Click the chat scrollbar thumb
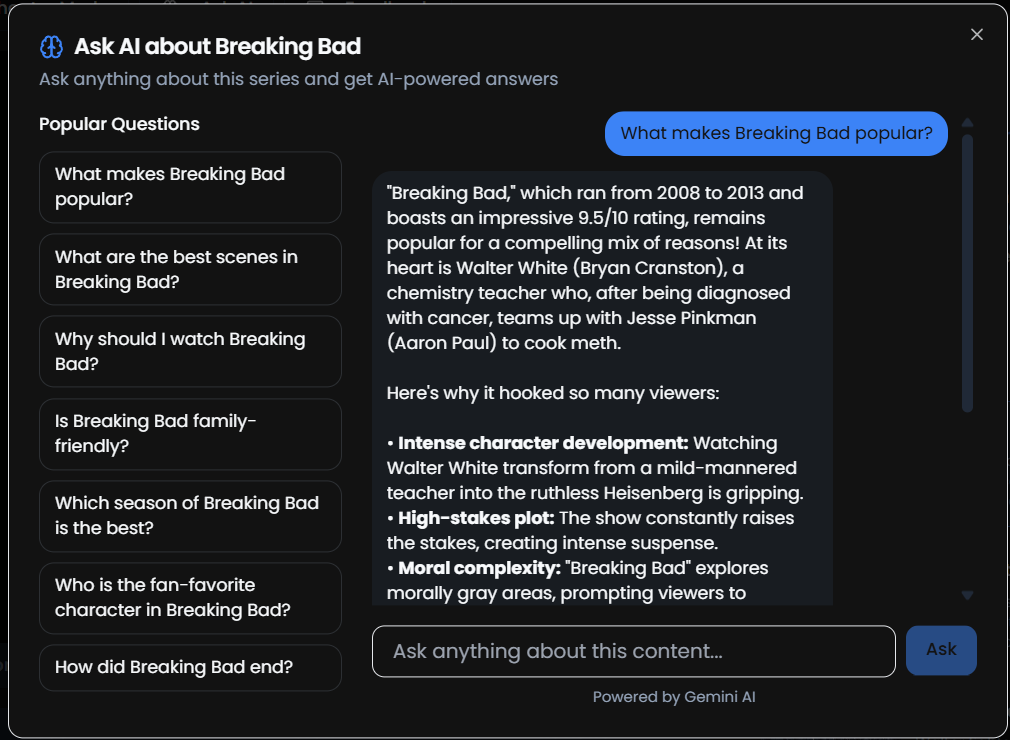The height and width of the screenshot is (740, 1010). [x=967, y=273]
